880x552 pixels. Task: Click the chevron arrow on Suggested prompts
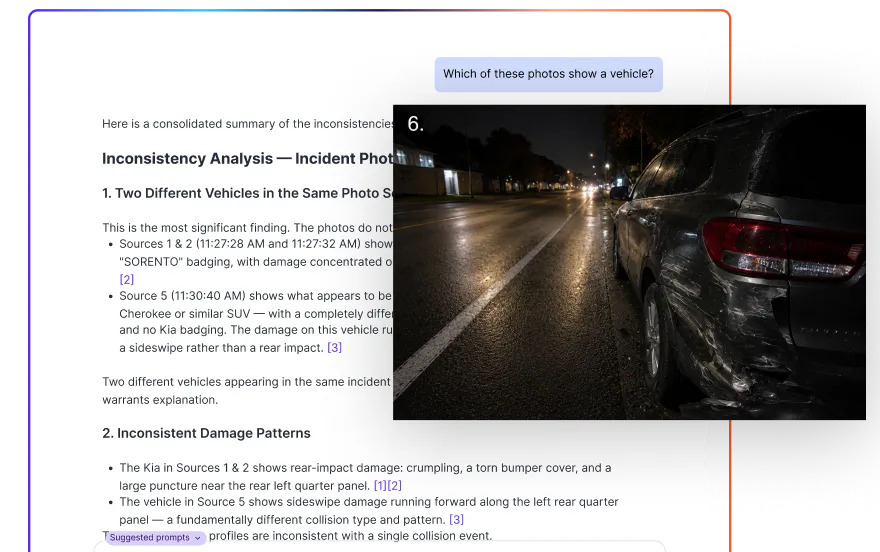click(198, 538)
